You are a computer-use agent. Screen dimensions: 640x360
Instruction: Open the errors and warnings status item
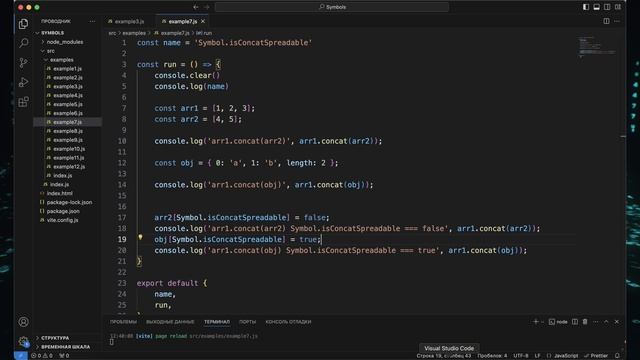click(x=42, y=356)
